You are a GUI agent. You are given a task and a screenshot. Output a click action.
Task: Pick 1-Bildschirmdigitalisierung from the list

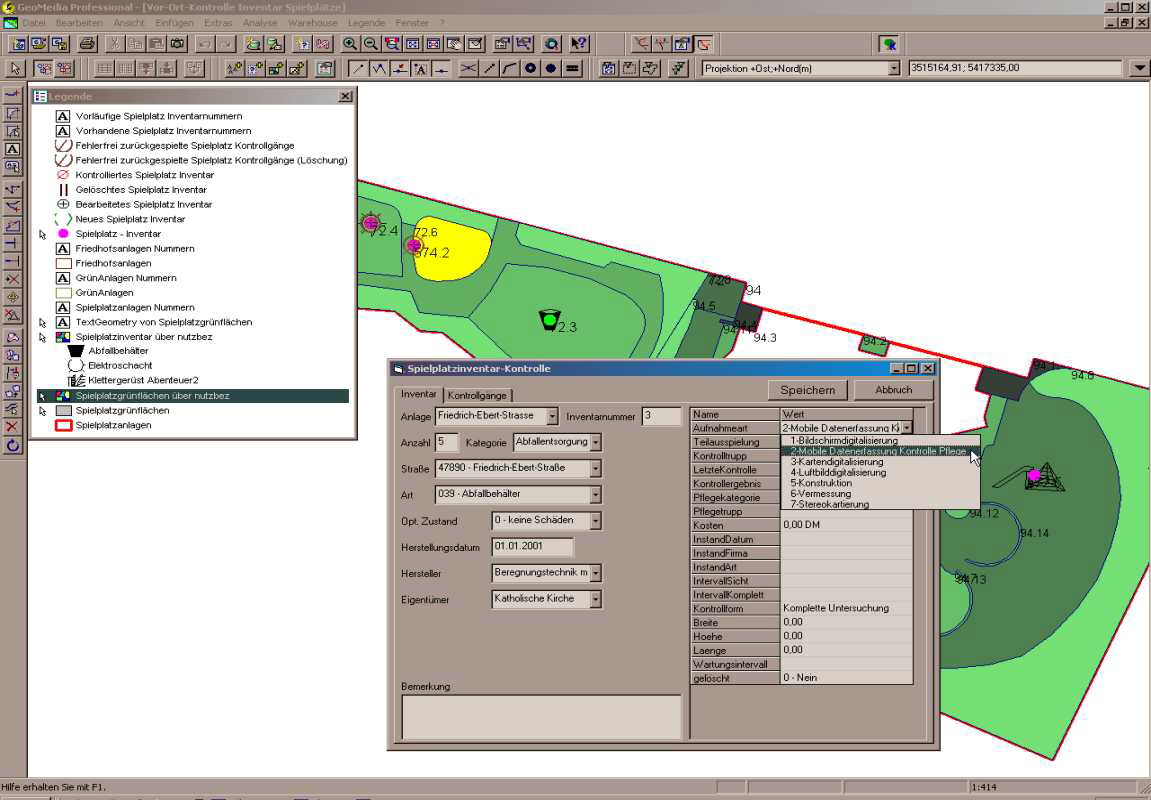point(844,440)
